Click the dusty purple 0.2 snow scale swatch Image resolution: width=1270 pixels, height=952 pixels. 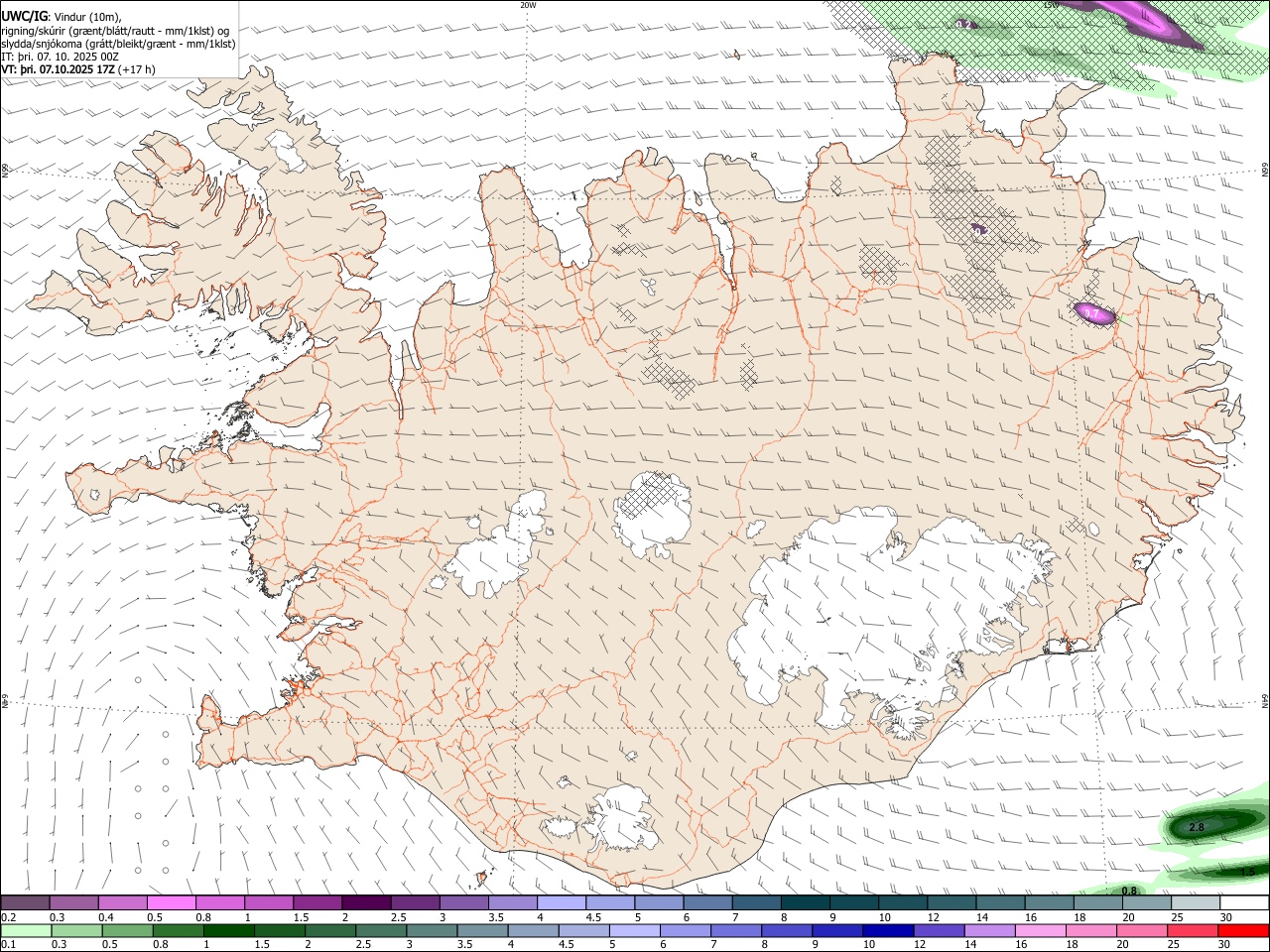25,903
